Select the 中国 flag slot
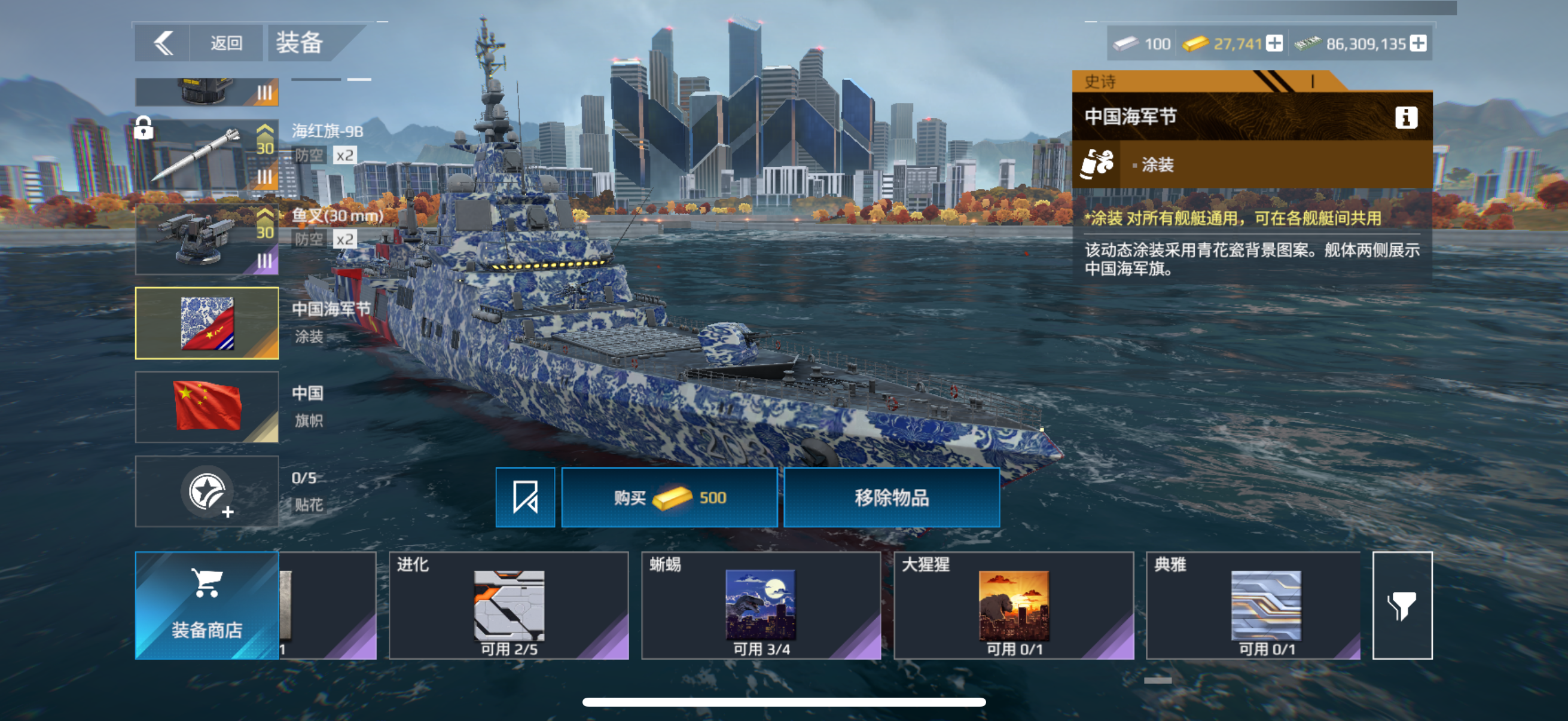1568x721 pixels. (x=207, y=407)
